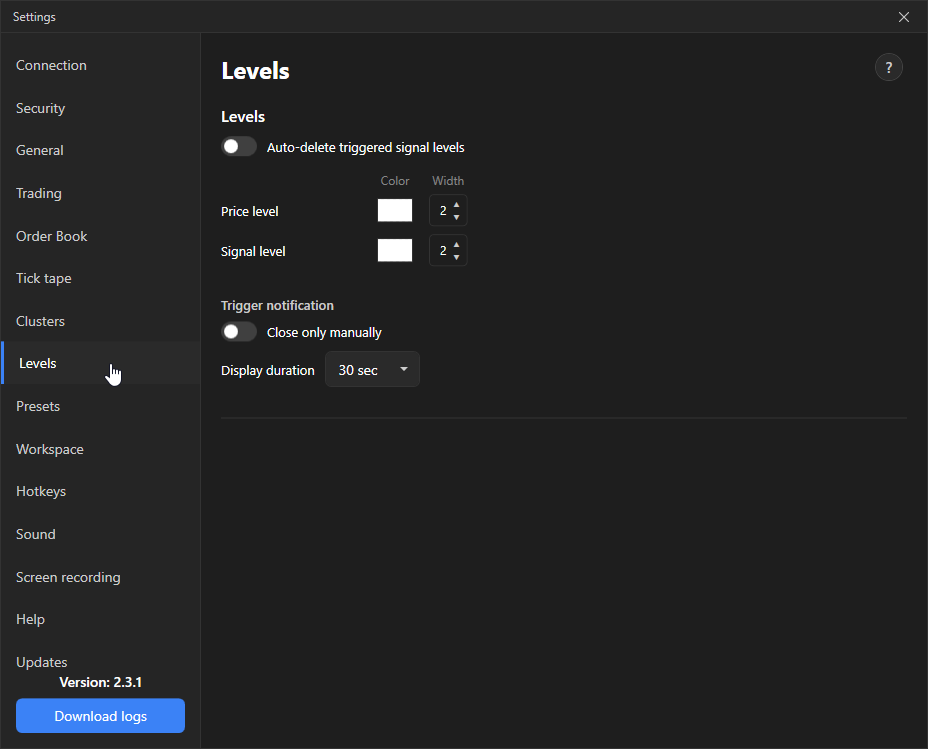Screen dimensions: 928x749
Task: Select Tick tape in sidebar
Action: pyautogui.click(x=101, y=278)
